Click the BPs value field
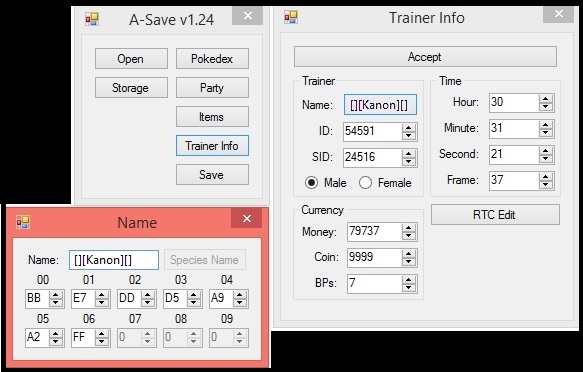The height and width of the screenshot is (372, 583). pos(374,283)
